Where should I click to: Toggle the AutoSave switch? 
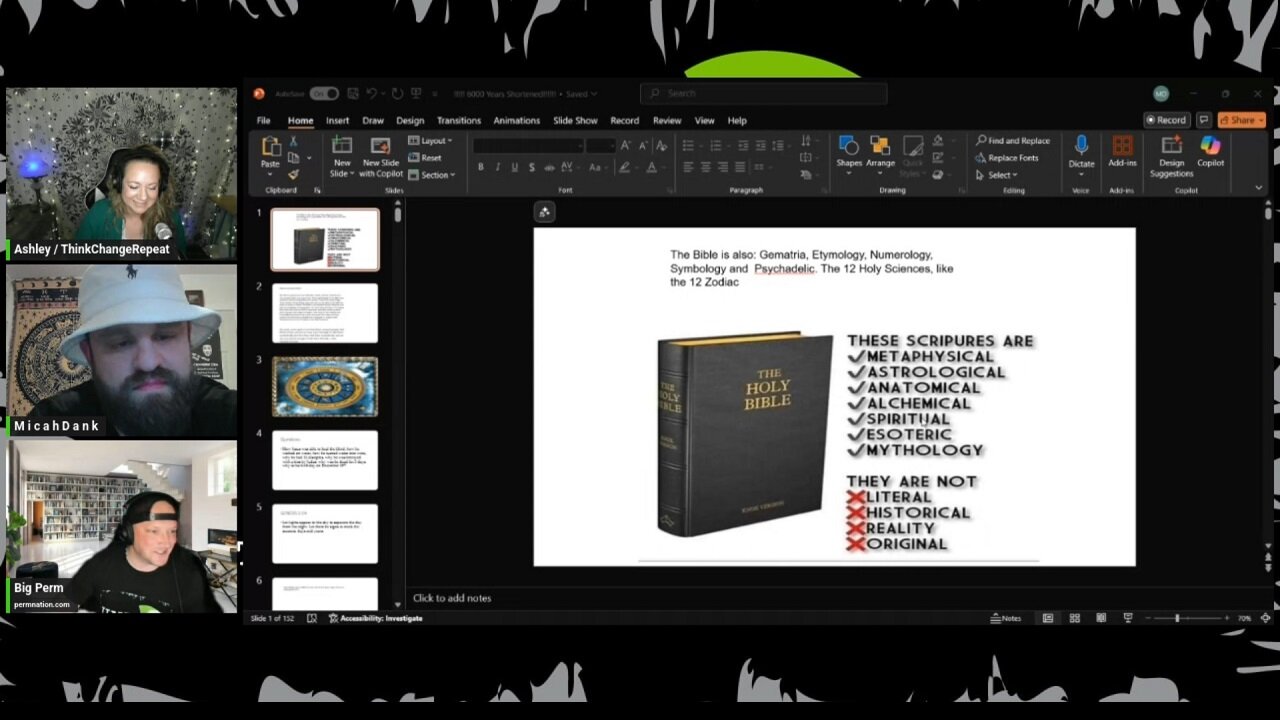(x=324, y=94)
